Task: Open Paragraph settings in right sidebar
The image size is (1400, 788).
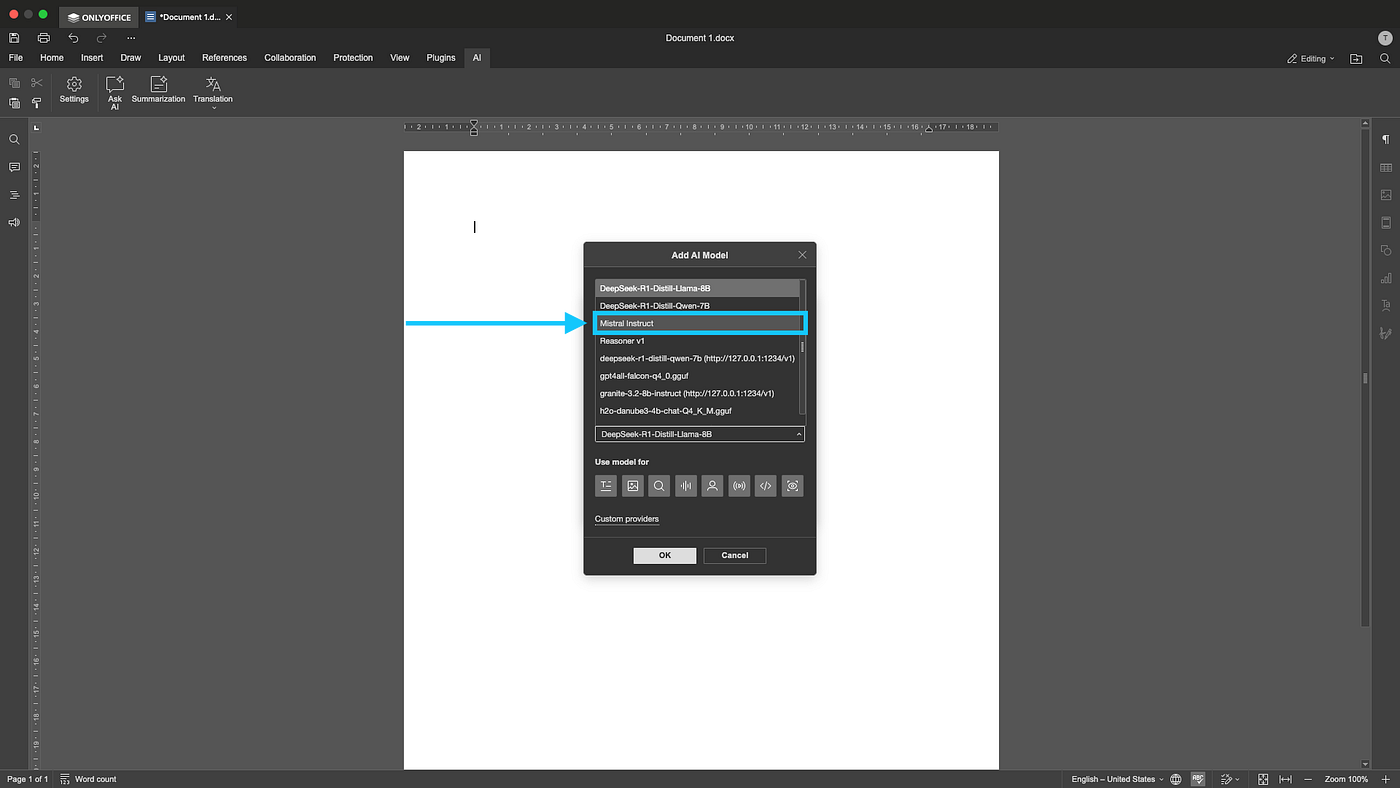Action: (1386, 140)
